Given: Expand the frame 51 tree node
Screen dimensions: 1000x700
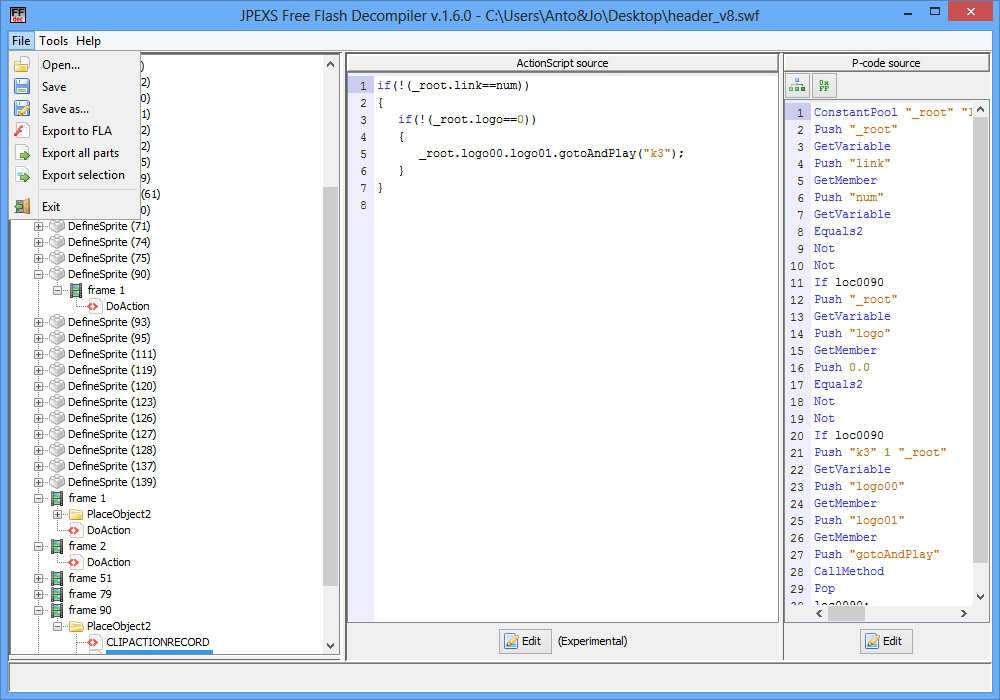Looking at the screenshot, I should click(39, 578).
